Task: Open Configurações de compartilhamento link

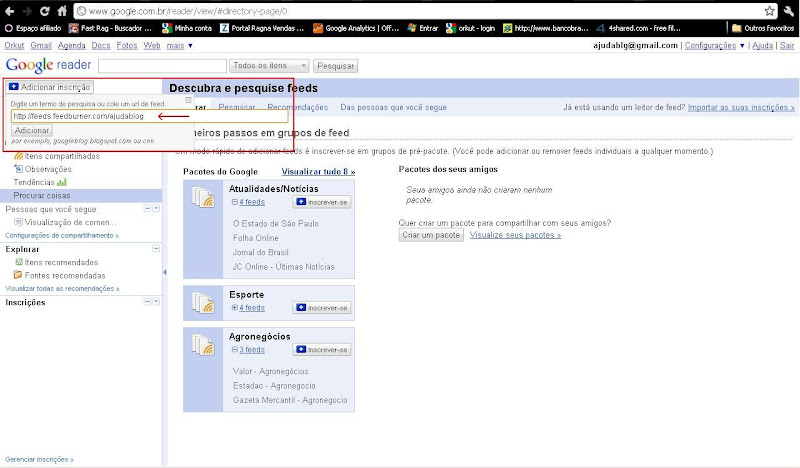Action: (62, 235)
